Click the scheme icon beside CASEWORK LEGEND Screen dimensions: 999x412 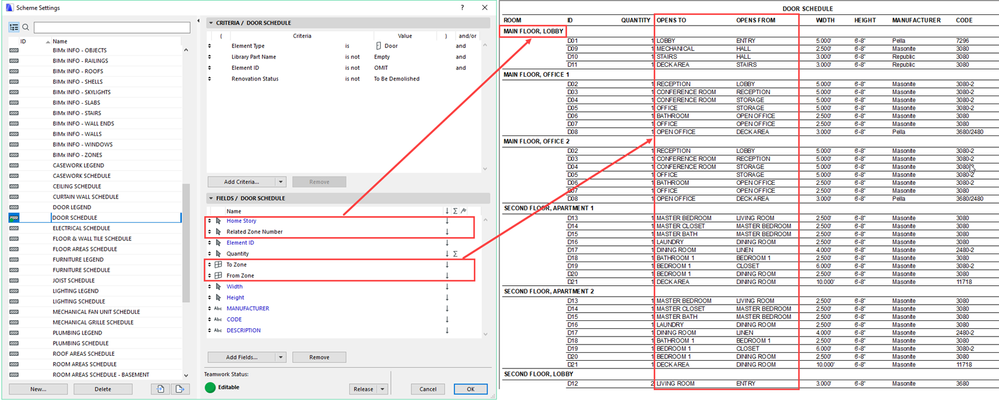coord(14,166)
